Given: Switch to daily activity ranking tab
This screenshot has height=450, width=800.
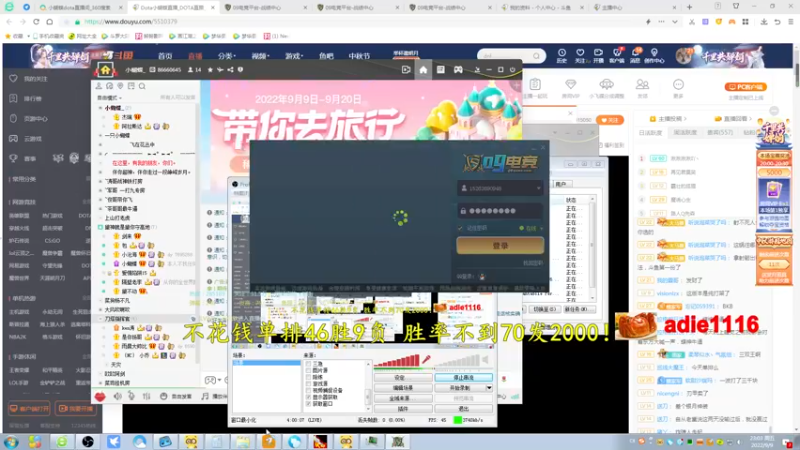Looking at the screenshot, I should pos(650,133).
